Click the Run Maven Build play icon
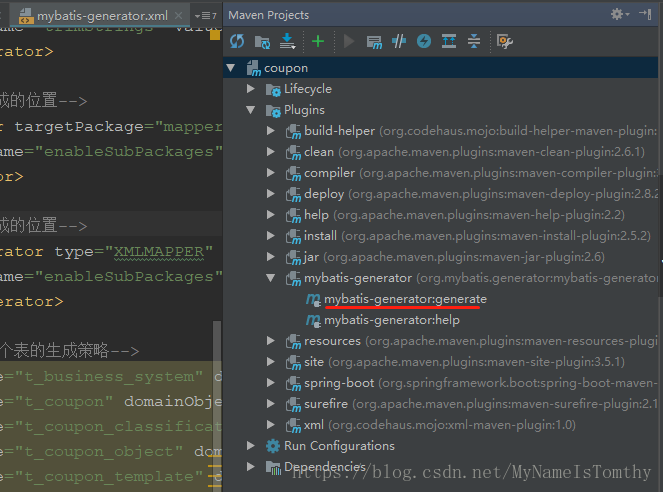The height and width of the screenshot is (492, 663). coord(349,41)
